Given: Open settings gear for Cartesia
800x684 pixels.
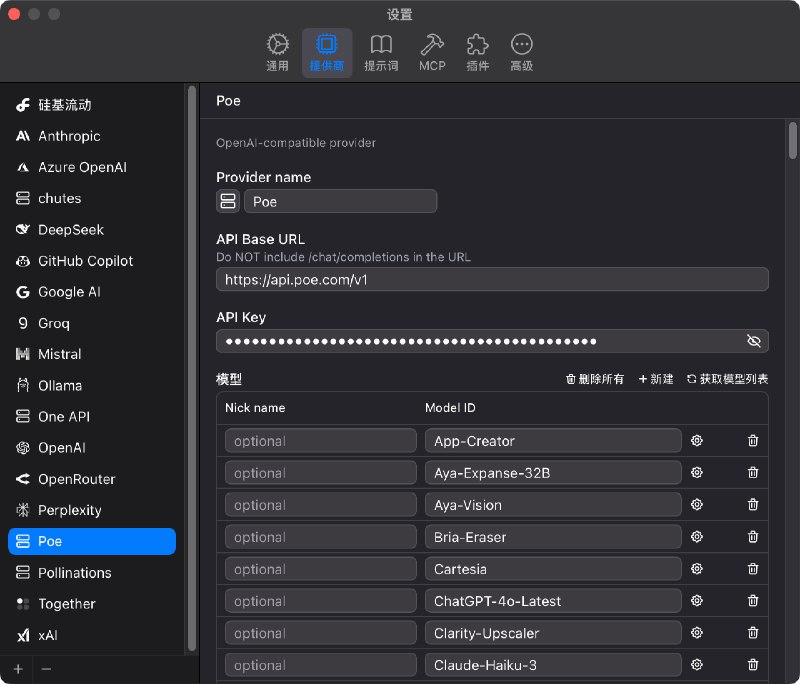Looking at the screenshot, I should pyautogui.click(x=697, y=569).
